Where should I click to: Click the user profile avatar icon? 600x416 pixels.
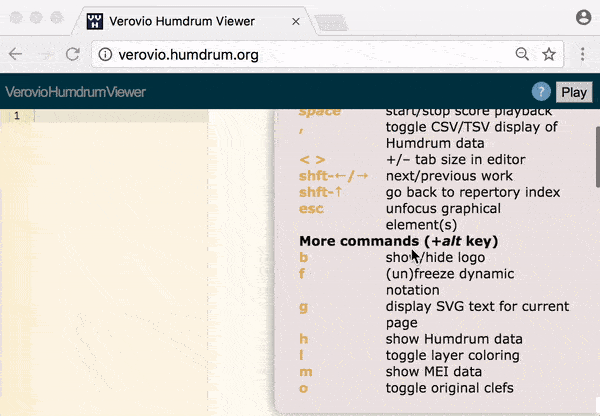(x=584, y=18)
